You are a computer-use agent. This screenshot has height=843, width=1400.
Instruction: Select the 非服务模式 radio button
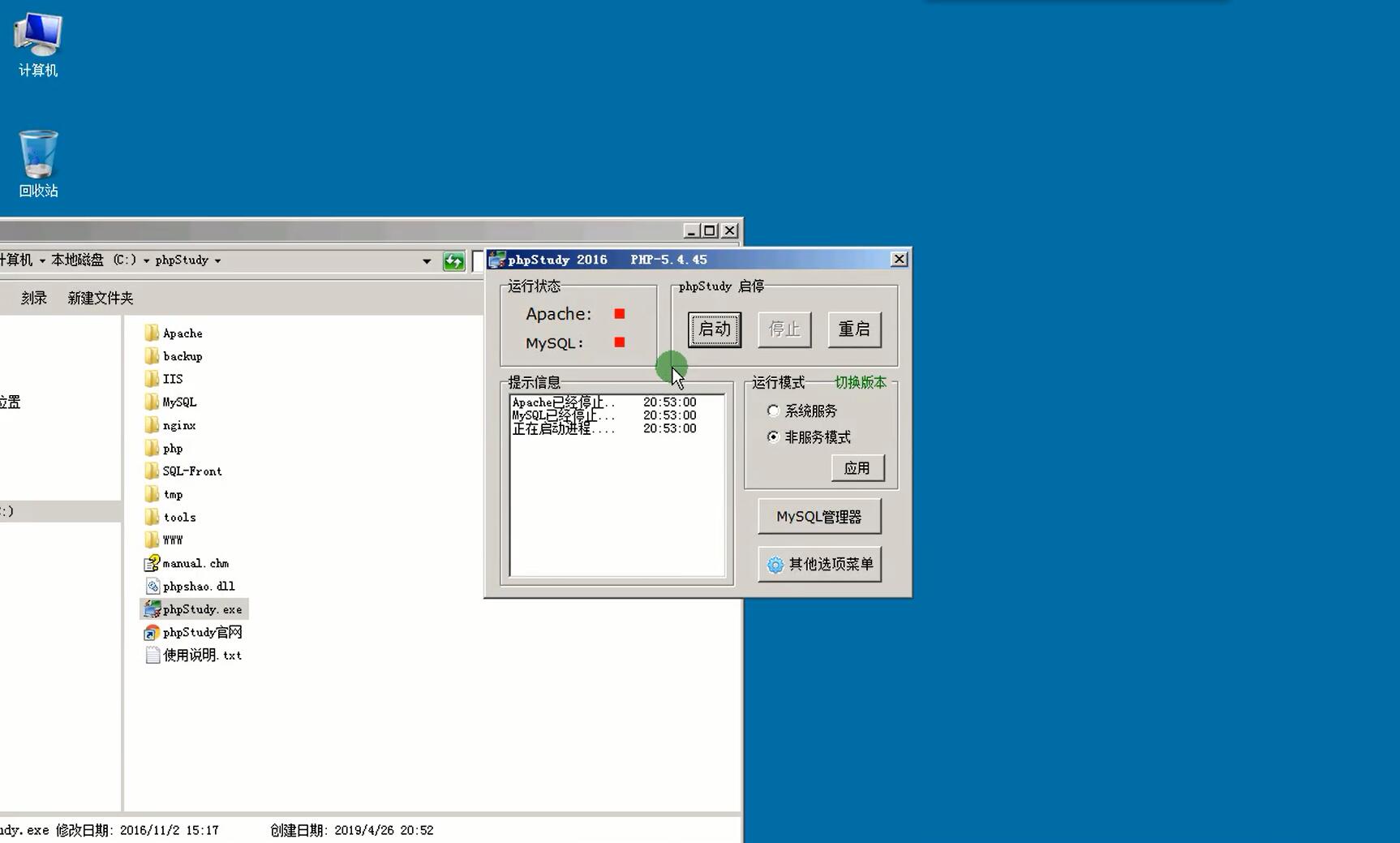[773, 437]
